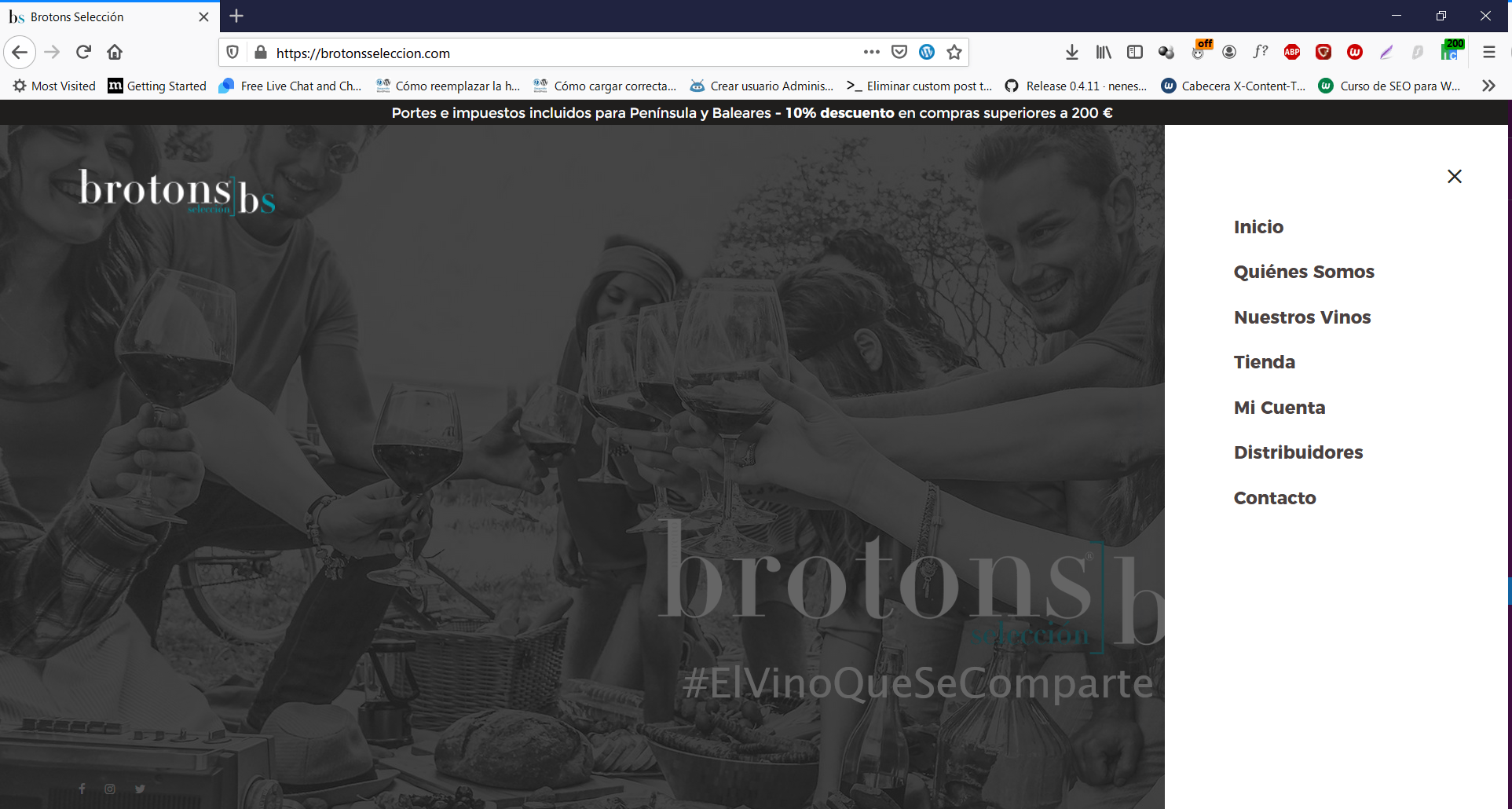Go to Inicio in side menu
Image resolution: width=1512 pixels, height=809 pixels.
click(x=1258, y=227)
